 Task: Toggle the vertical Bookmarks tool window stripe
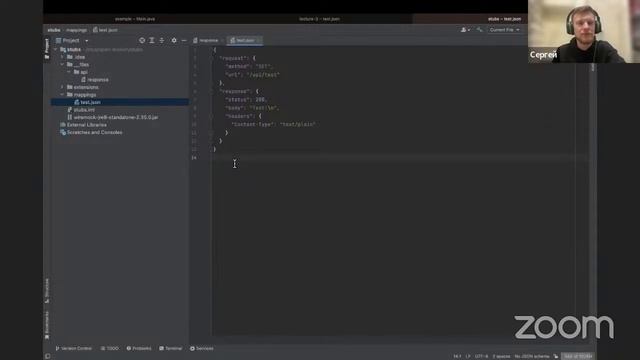(x=47, y=325)
